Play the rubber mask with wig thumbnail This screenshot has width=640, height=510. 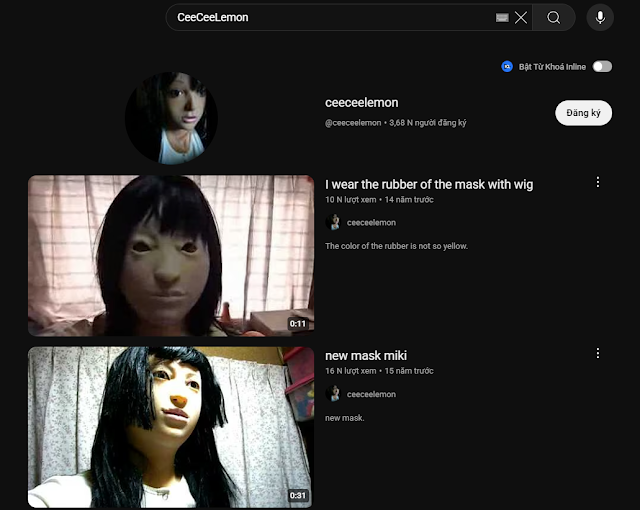(x=171, y=256)
